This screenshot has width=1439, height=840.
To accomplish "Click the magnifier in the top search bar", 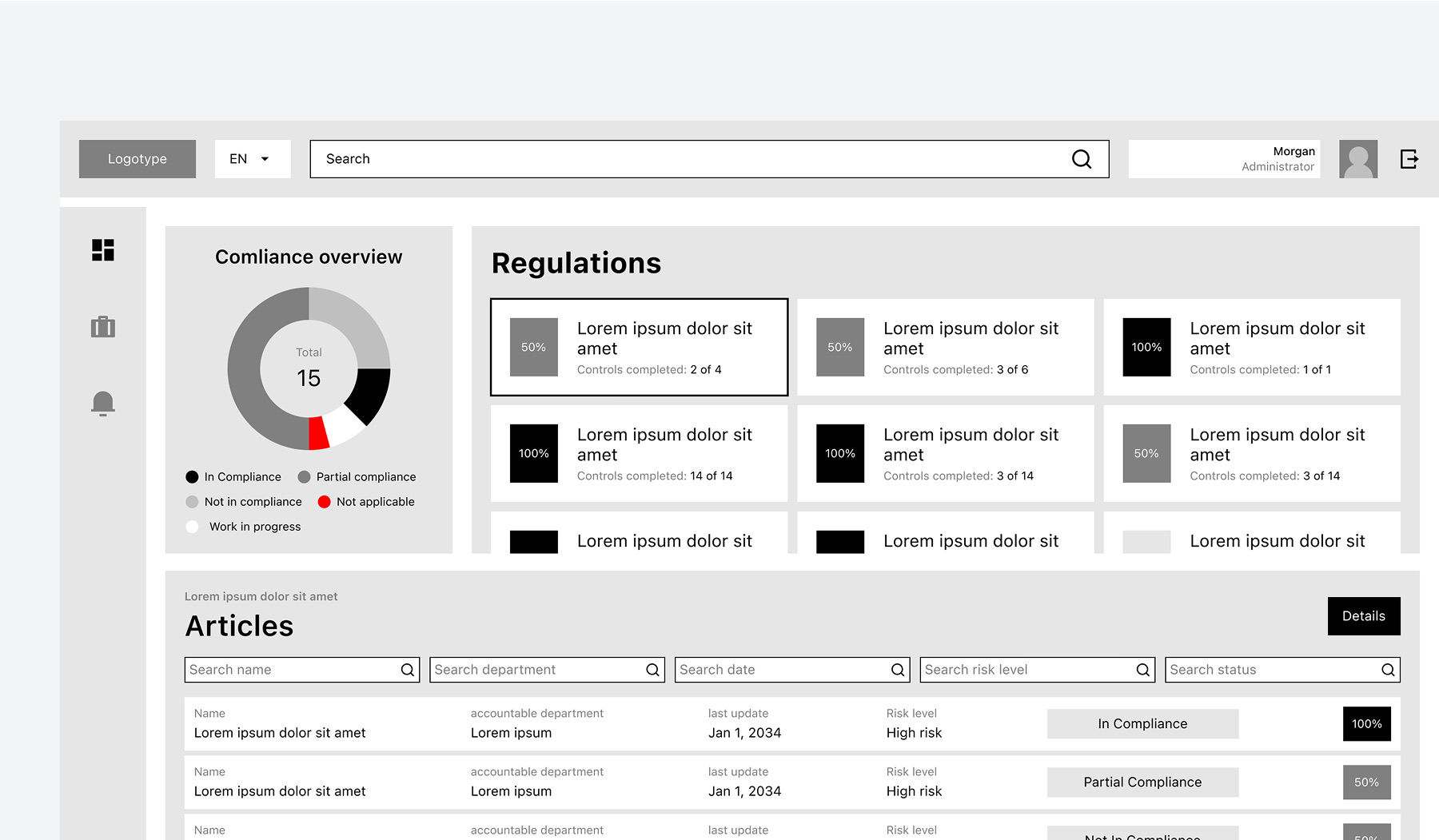I will point(1082,159).
